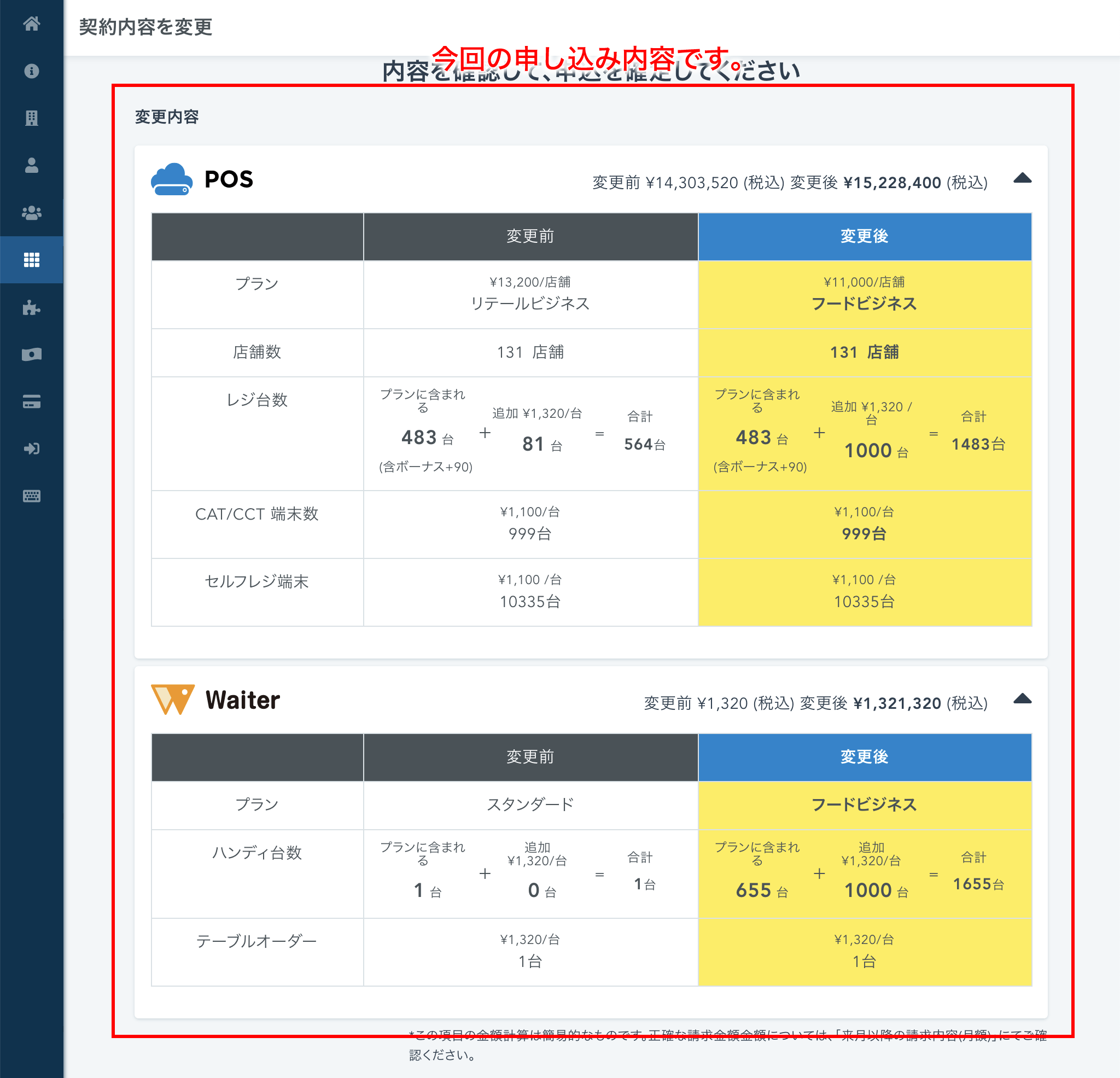Click the POS 変更後 column header
The height and width of the screenshot is (1078, 1120).
[x=865, y=237]
